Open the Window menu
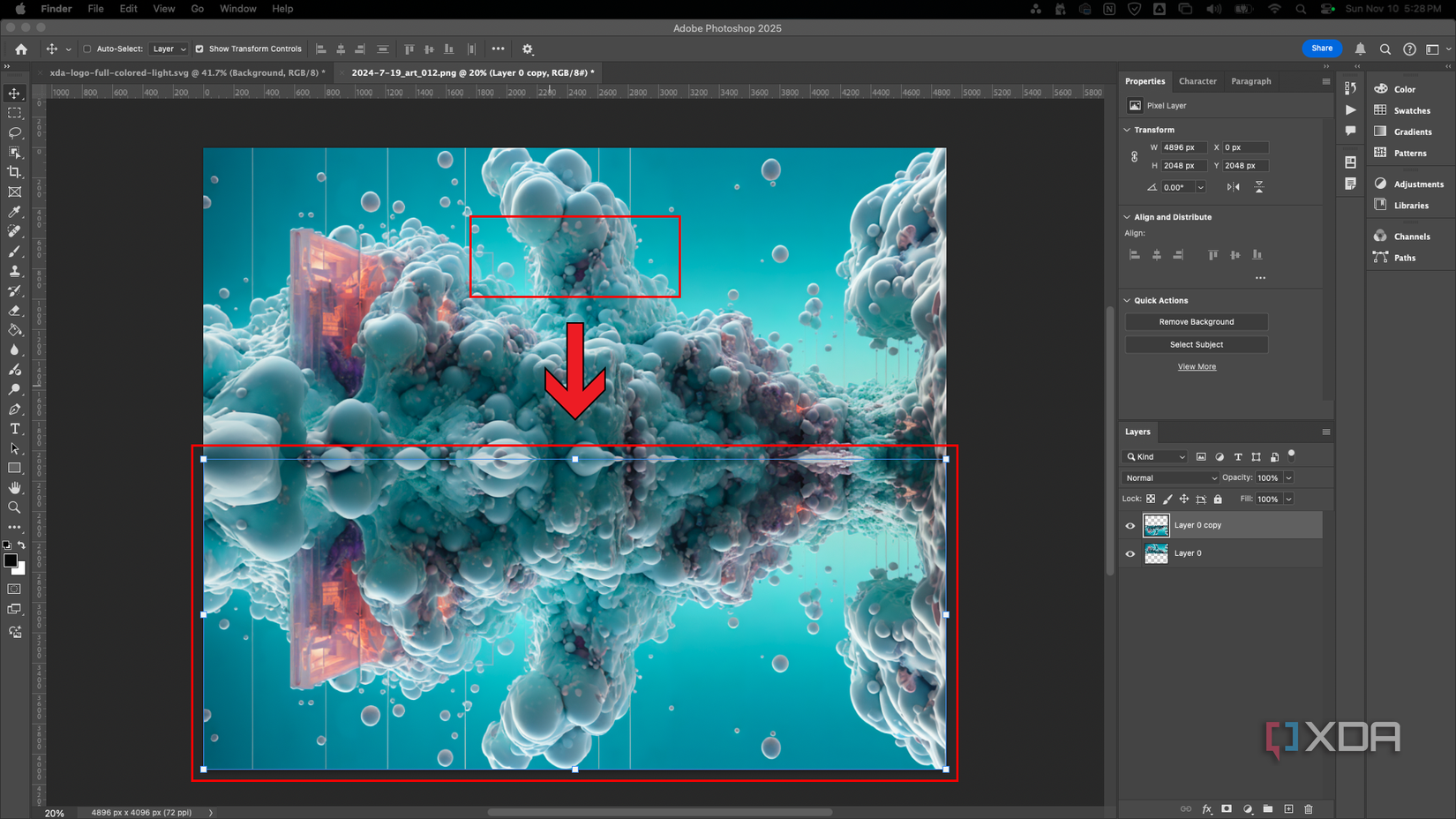Image resolution: width=1456 pixels, height=819 pixels. pyautogui.click(x=237, y=9)
